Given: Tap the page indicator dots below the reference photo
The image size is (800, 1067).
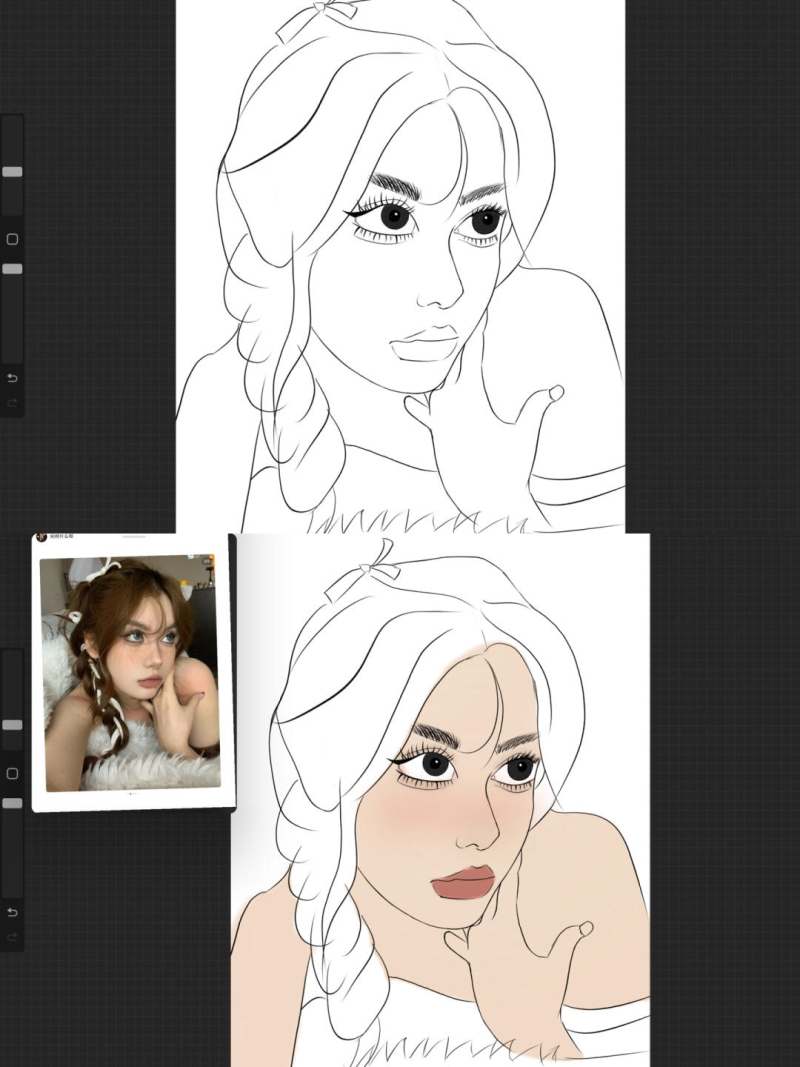Looking at the screenshot, I should tap(133, 794).
